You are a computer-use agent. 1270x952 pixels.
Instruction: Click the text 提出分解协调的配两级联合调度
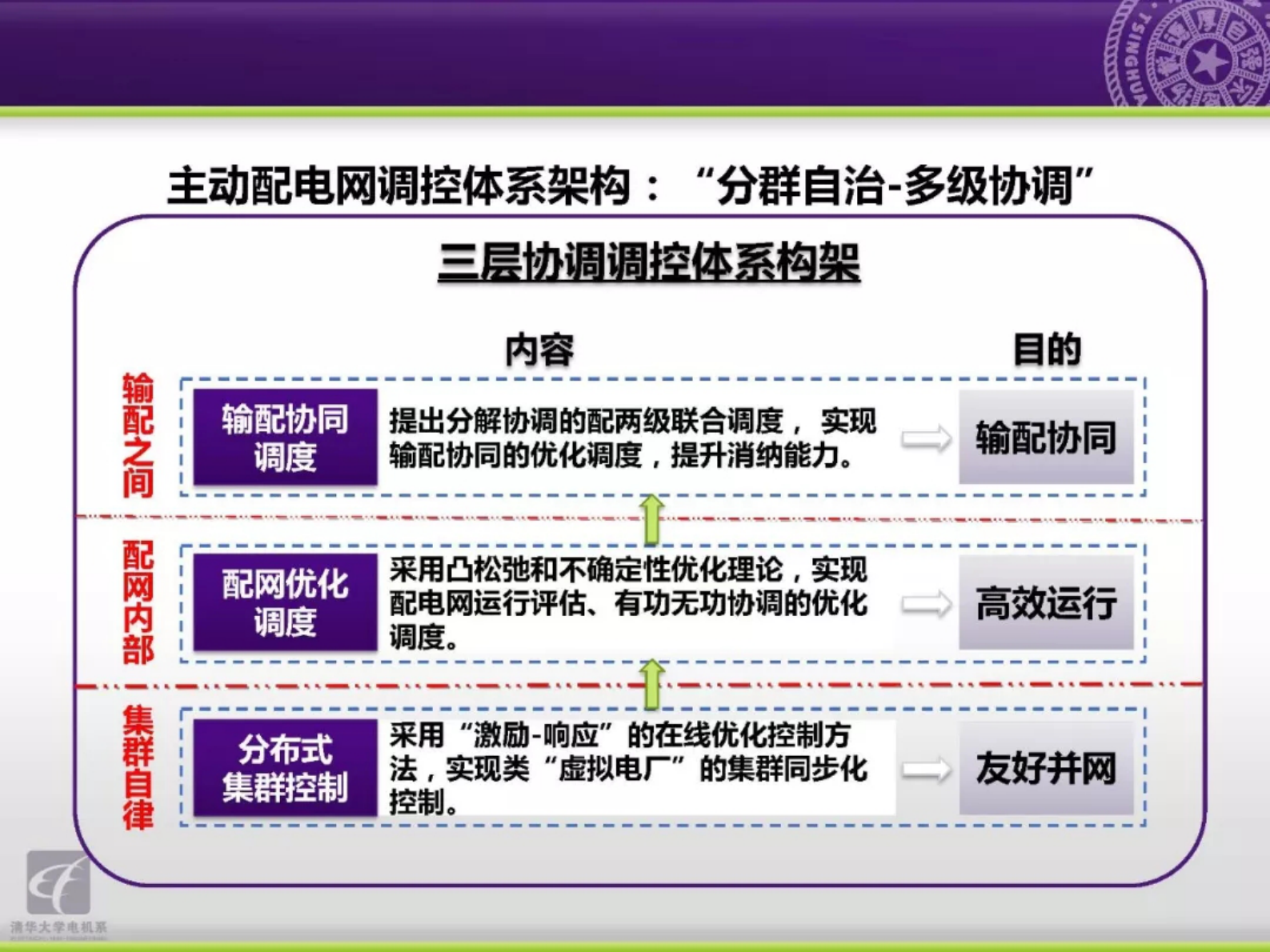click(587, 421)
